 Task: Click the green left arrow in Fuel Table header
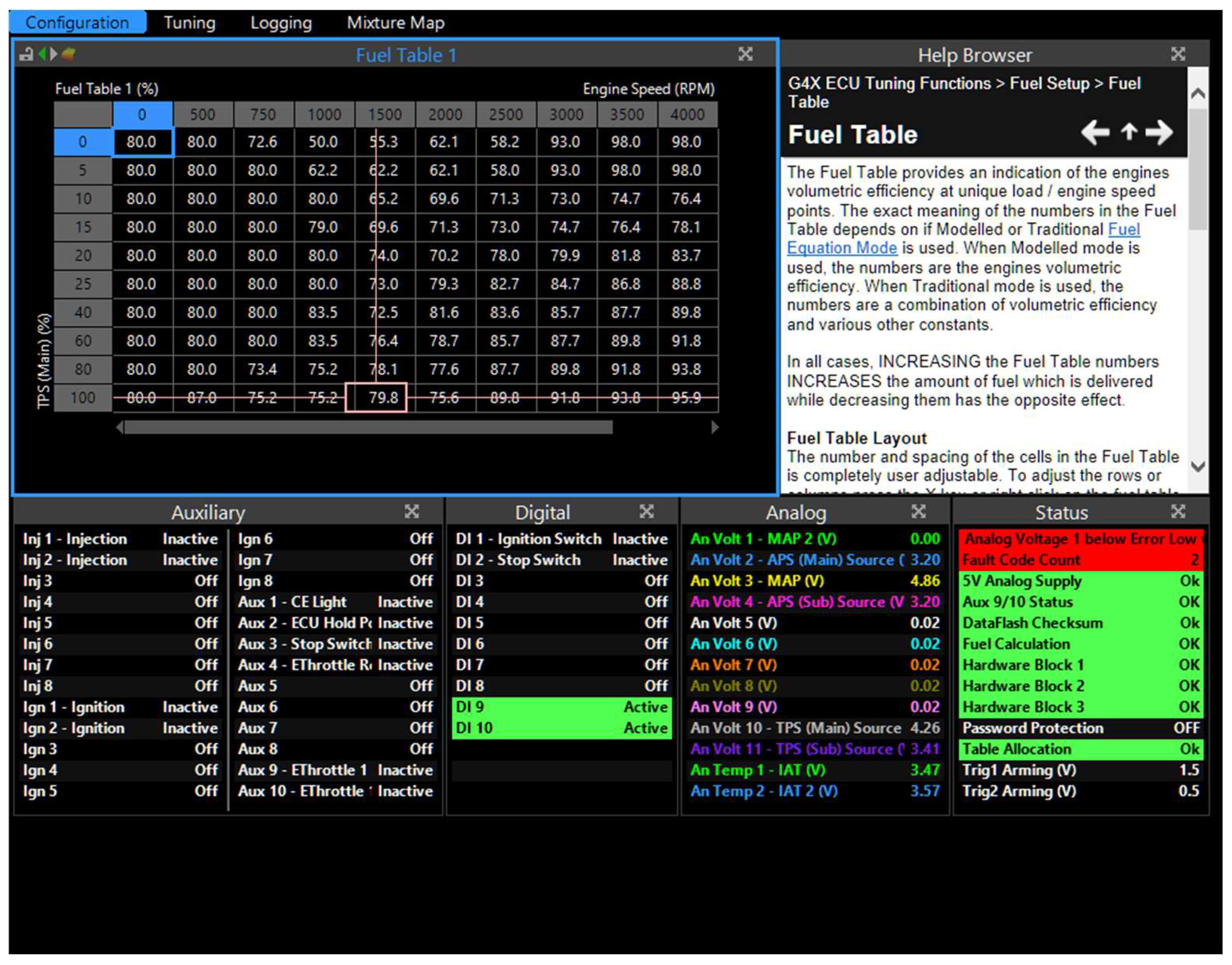tap(42, 54)
